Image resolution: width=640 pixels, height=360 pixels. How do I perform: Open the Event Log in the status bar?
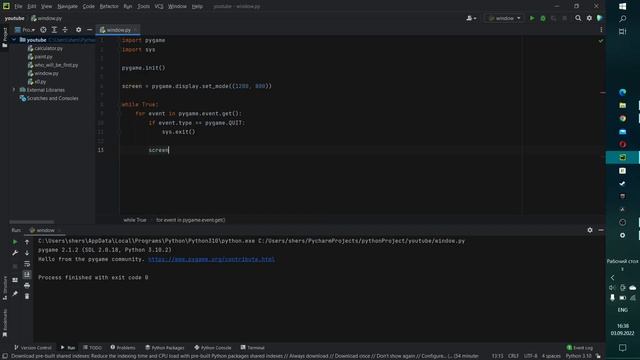[x=580, y=348]
